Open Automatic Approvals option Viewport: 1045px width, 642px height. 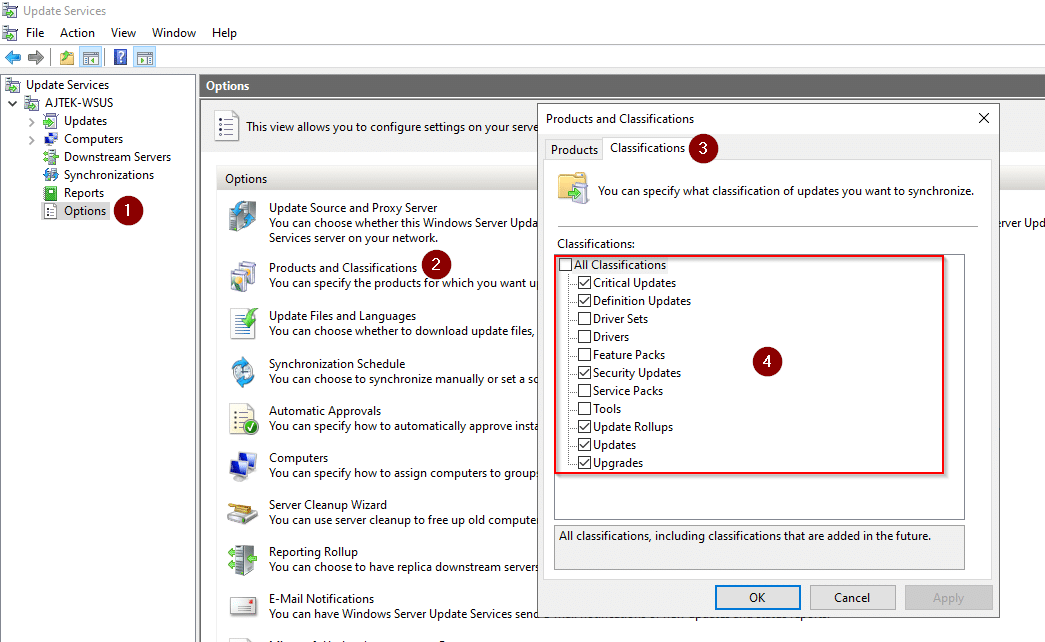pyautogui.click(x=325, y=411)
